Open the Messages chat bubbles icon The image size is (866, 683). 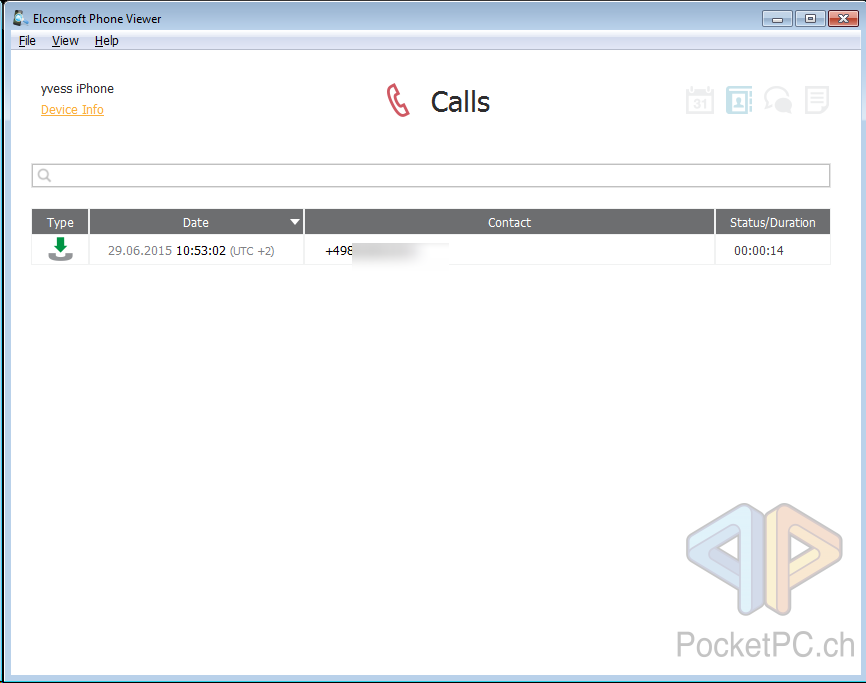778,100
